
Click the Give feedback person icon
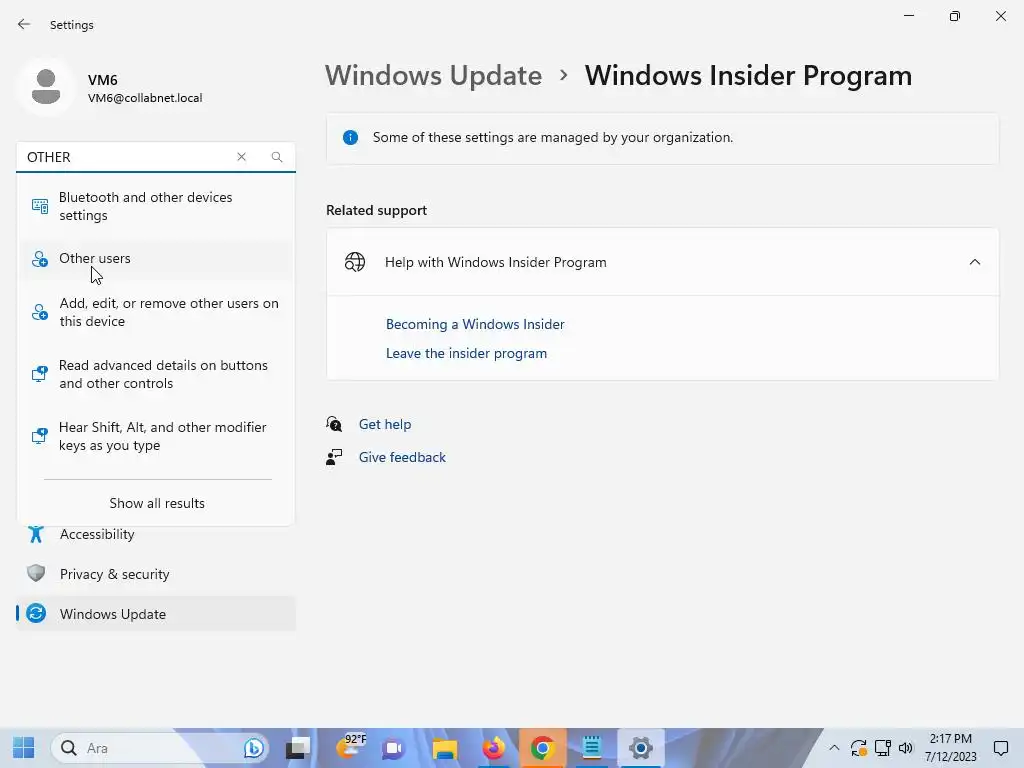click(x=334, y=457)
